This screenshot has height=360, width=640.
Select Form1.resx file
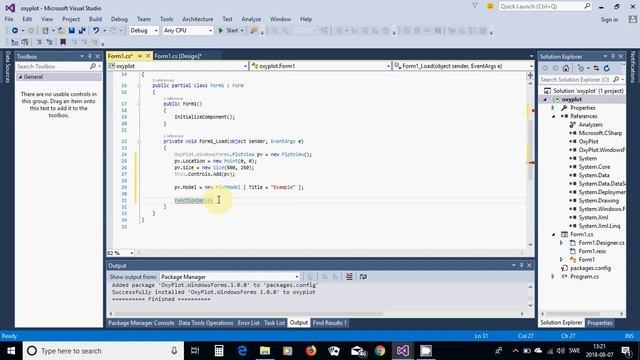pyautogui.click(x=592, y=251)
